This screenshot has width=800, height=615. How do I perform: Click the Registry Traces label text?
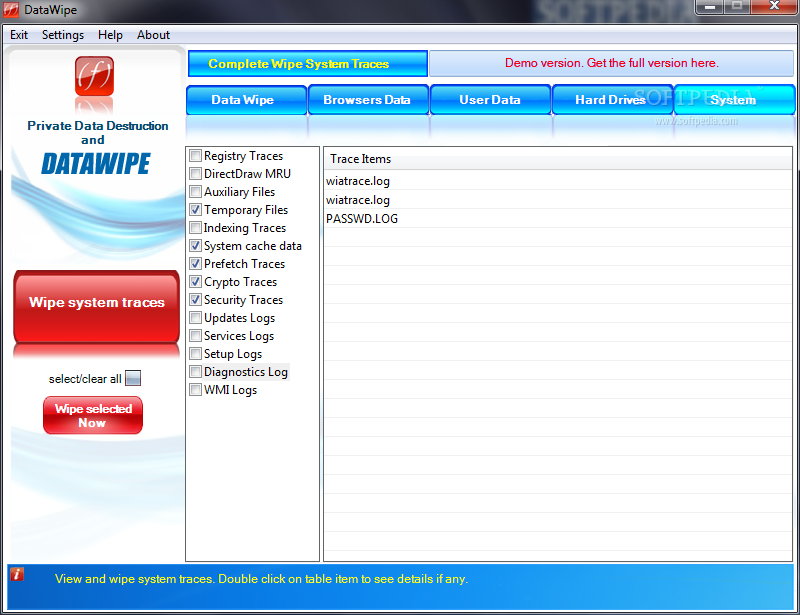243,156
